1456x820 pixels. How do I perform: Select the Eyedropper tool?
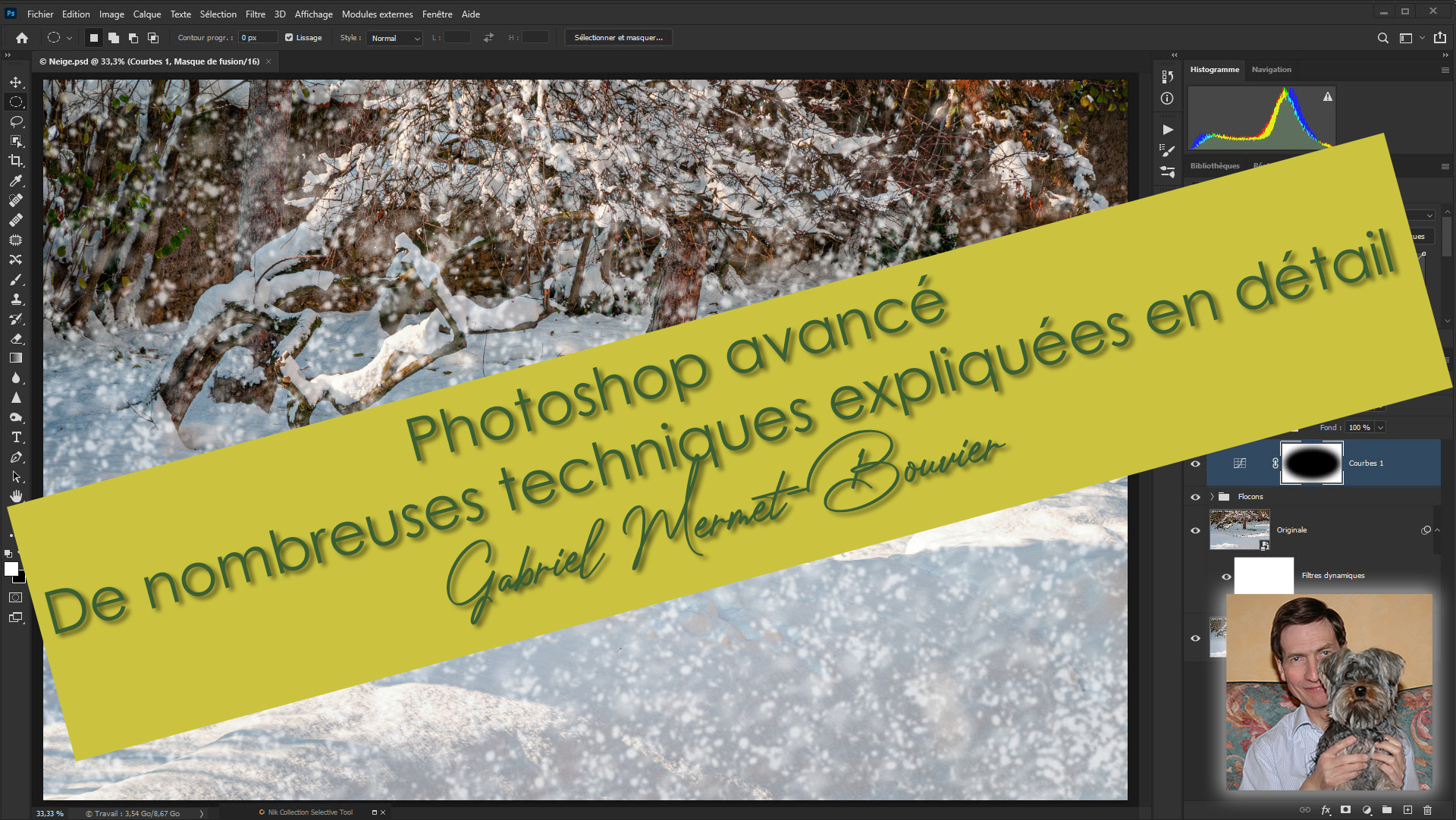tap(16, 181)
